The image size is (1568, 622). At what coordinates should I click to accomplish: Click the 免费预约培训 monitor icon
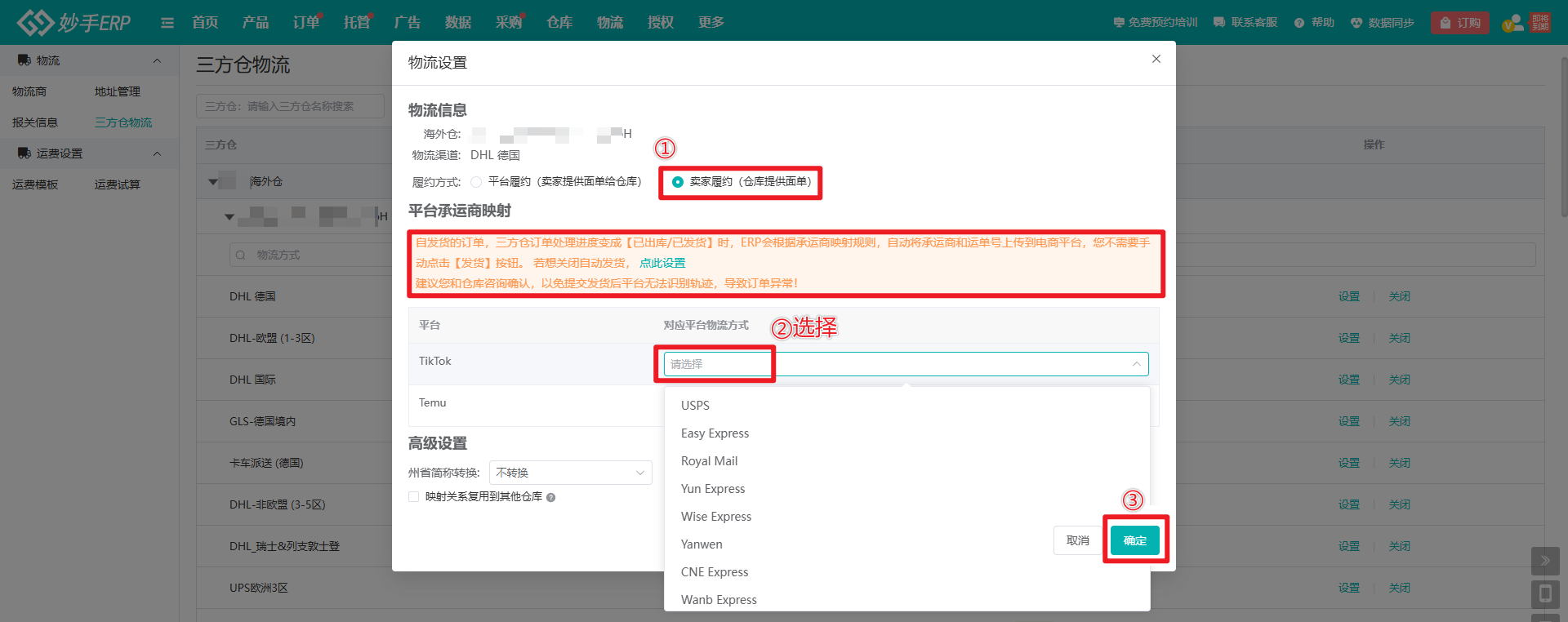[x=1119, y=23]
